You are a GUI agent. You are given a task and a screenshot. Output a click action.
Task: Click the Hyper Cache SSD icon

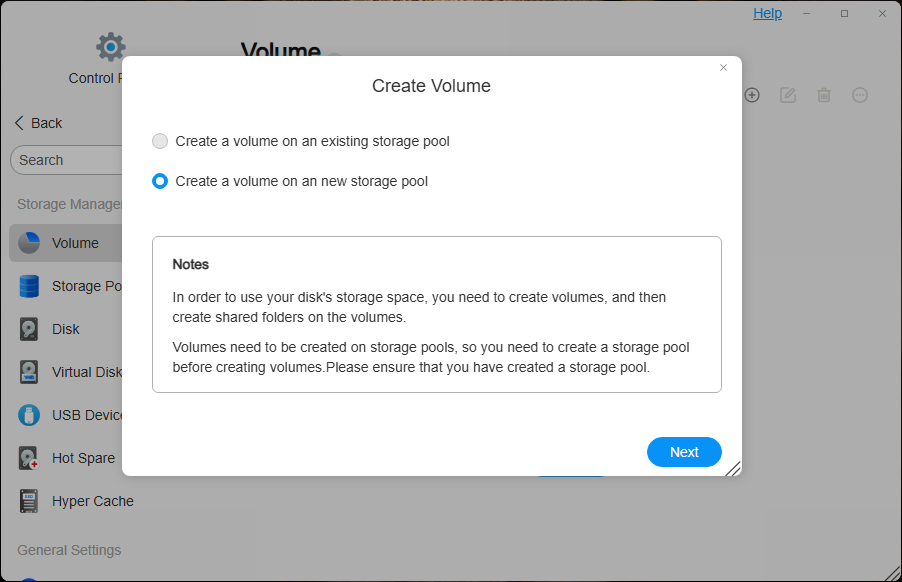[x=29, y=501]
